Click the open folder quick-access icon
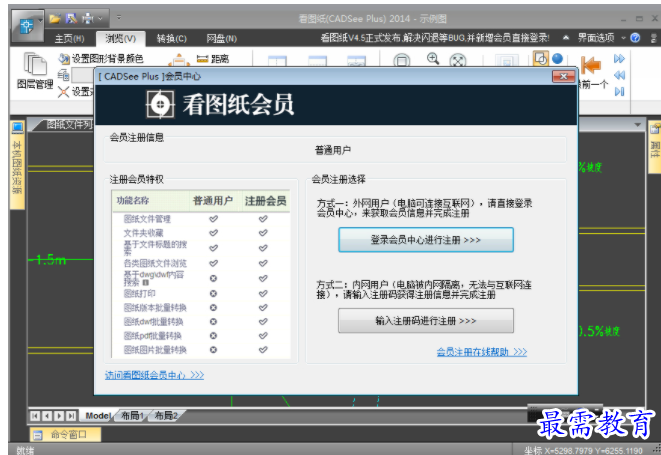The height and width of the screenshot is (455, 661). tap(55, 19)
